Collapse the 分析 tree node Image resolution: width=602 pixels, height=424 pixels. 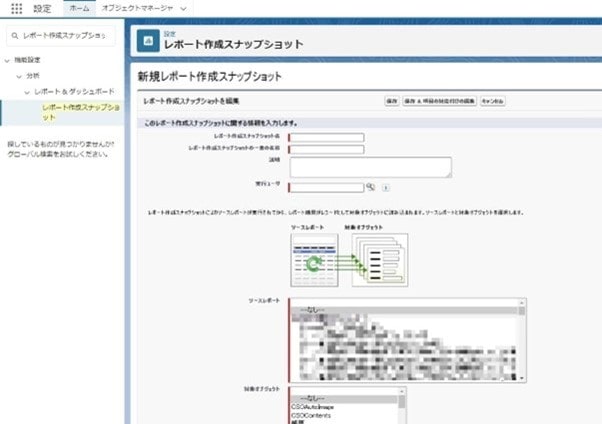[17, 76]
